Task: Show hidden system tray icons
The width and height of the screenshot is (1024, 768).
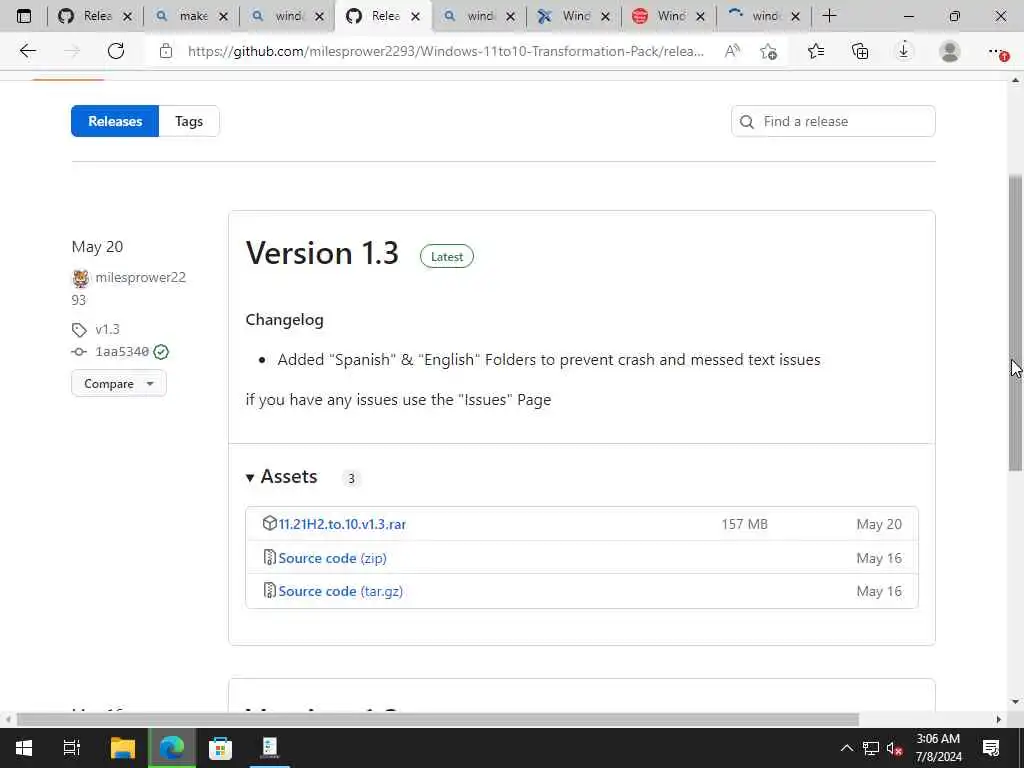Action: point(846,748)
